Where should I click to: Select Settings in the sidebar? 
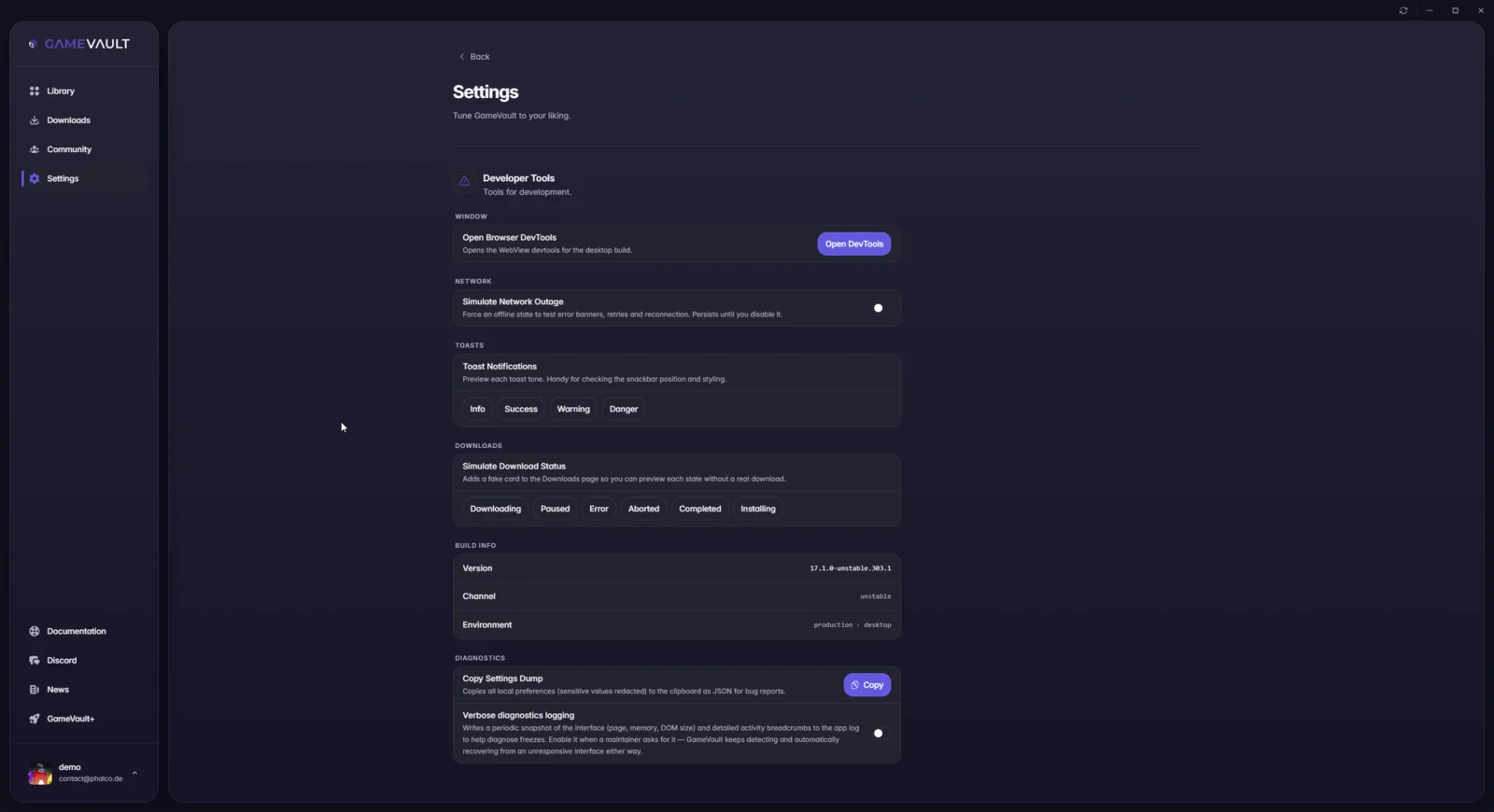click(x=84, y=178)
